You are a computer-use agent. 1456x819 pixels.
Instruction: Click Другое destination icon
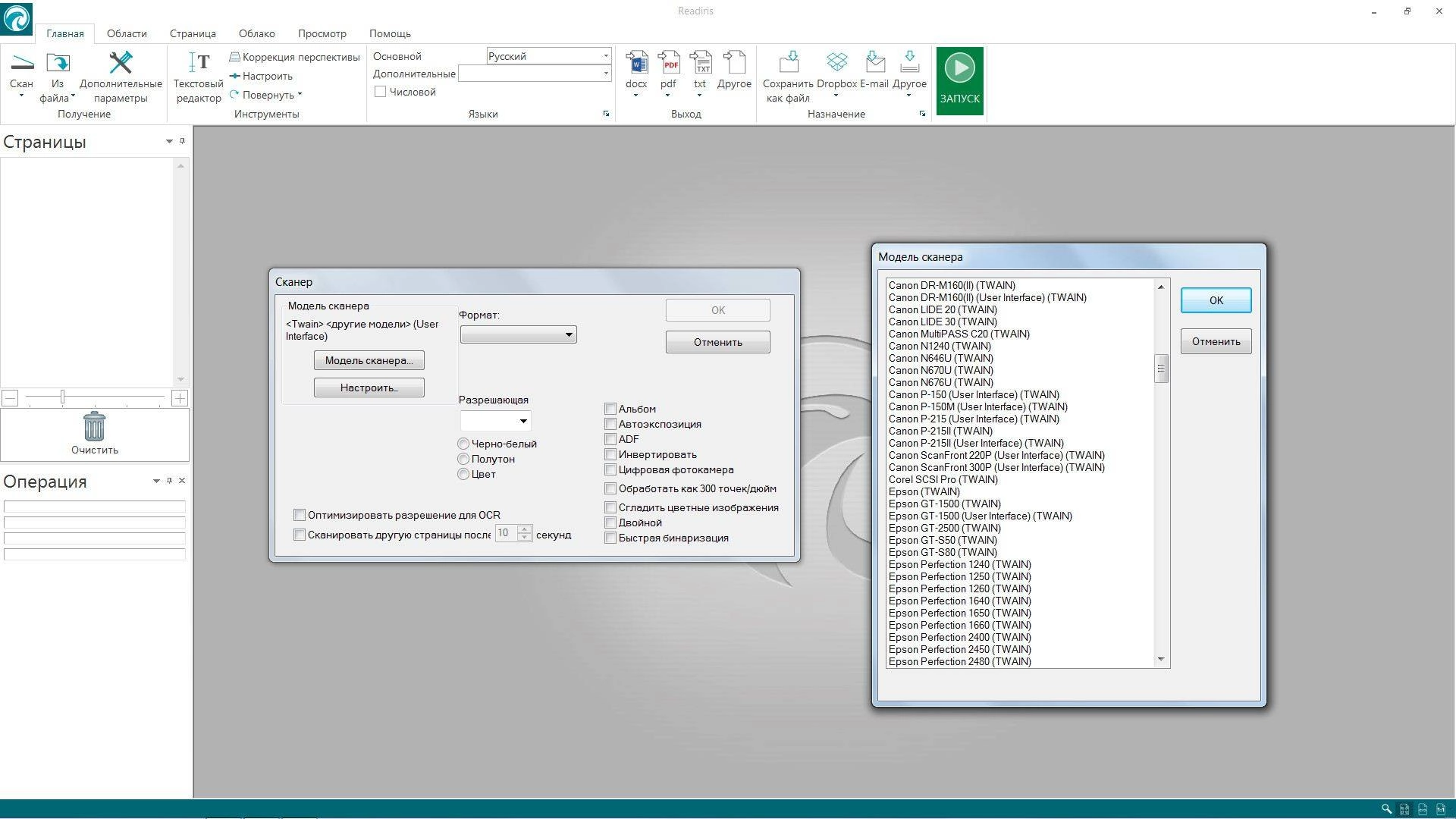click(x=909, y=63)
